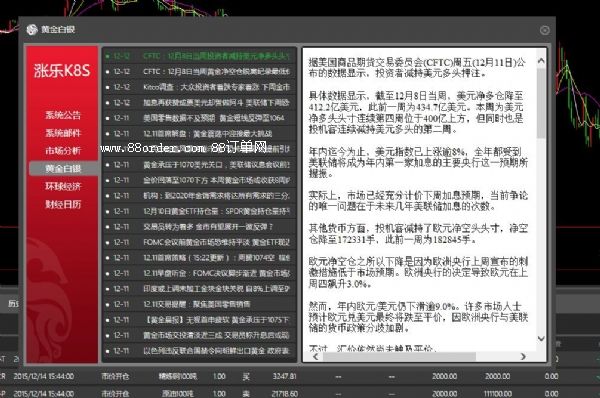Switch to the 环球经济 section
The height and width of the screenshot is (398, 600).
[x=63, y=186]
